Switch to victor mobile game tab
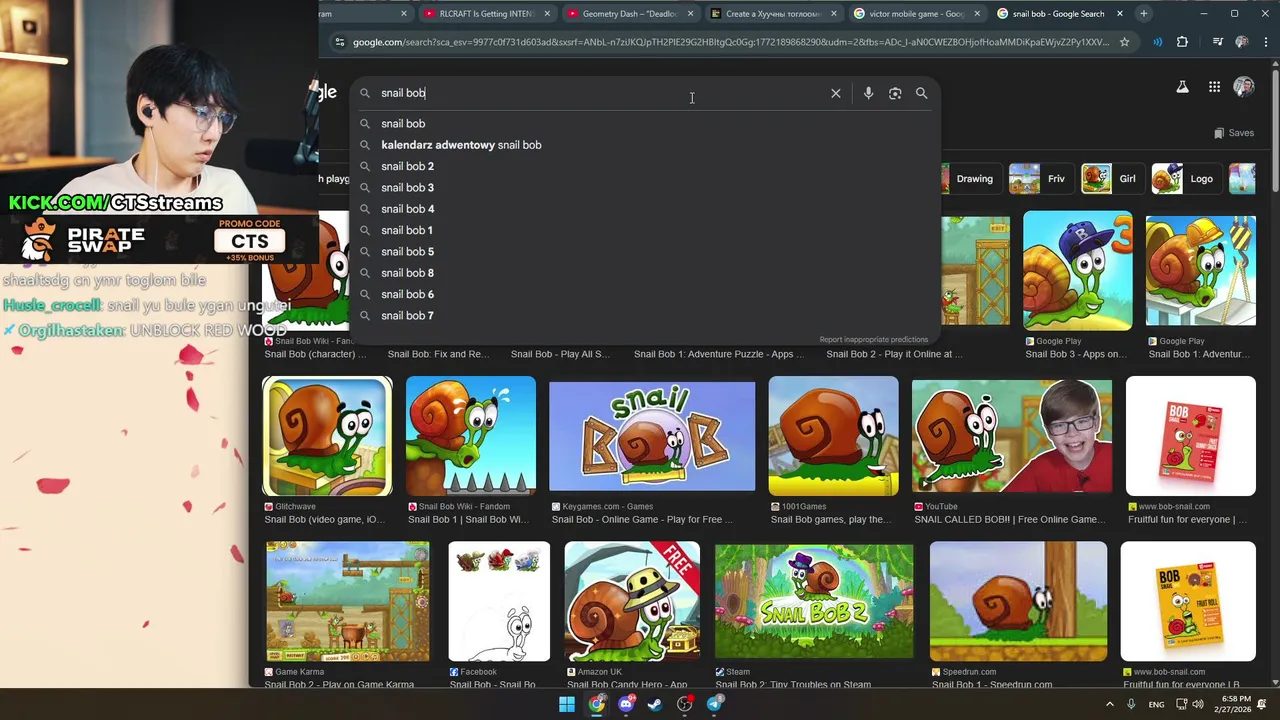The width and height of the screenshot is (1280, 720). 915,14
